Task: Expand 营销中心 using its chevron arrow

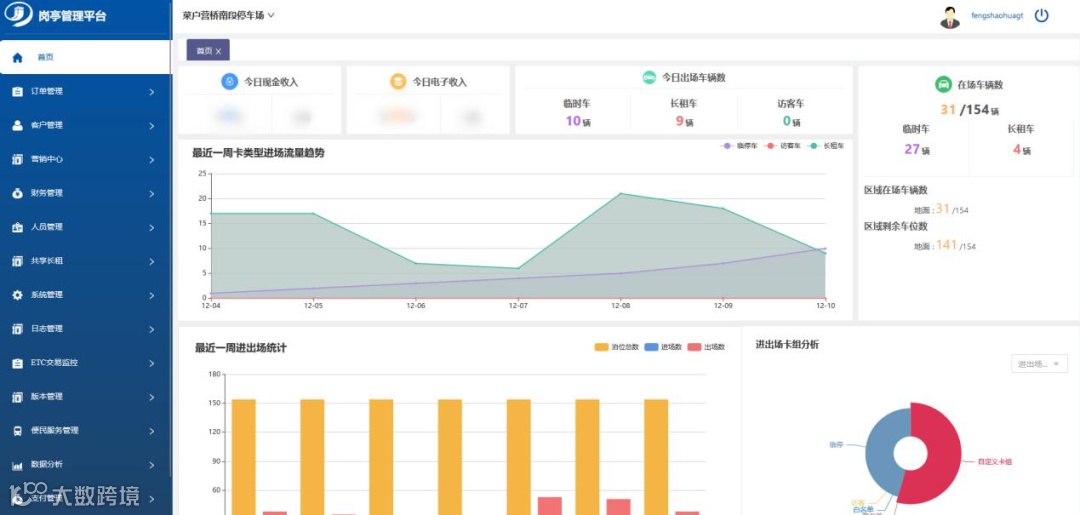Action: coord(152,159)
